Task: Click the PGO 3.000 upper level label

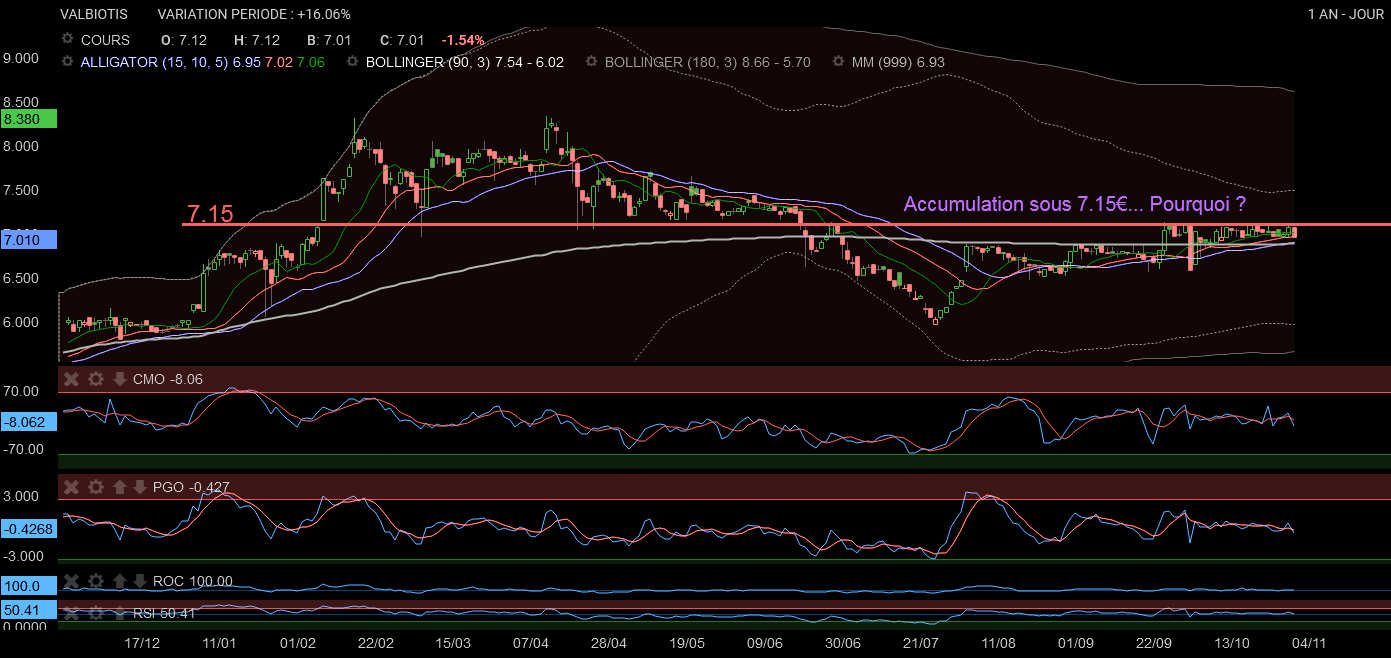Action: tap(22, 497)
